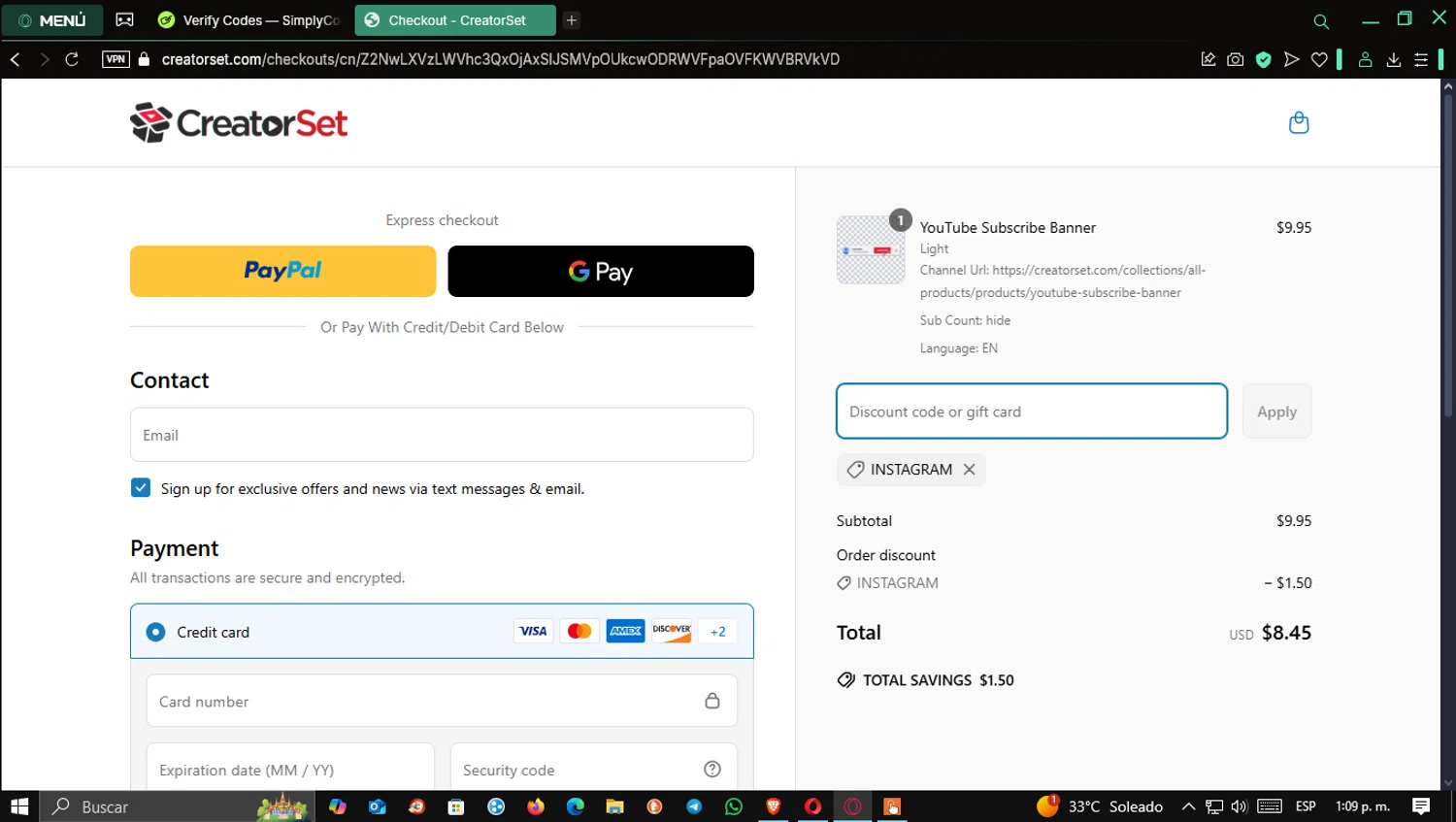Go back to the previous page

pos(16,59)
